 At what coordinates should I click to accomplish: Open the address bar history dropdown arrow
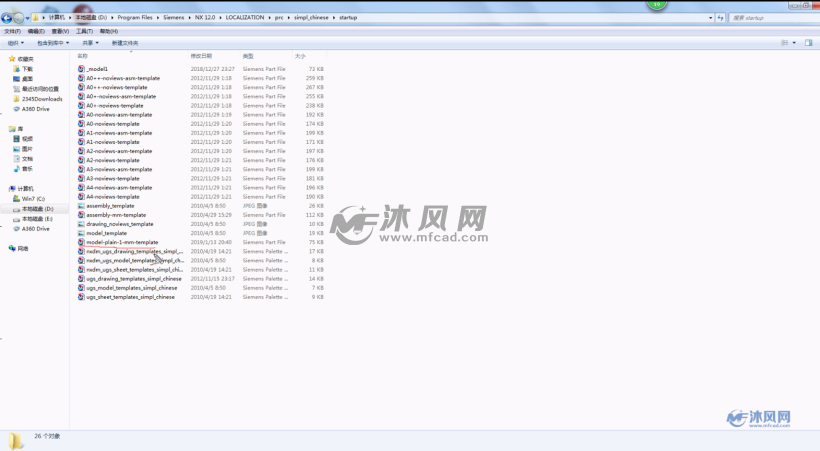coord(710,18)
